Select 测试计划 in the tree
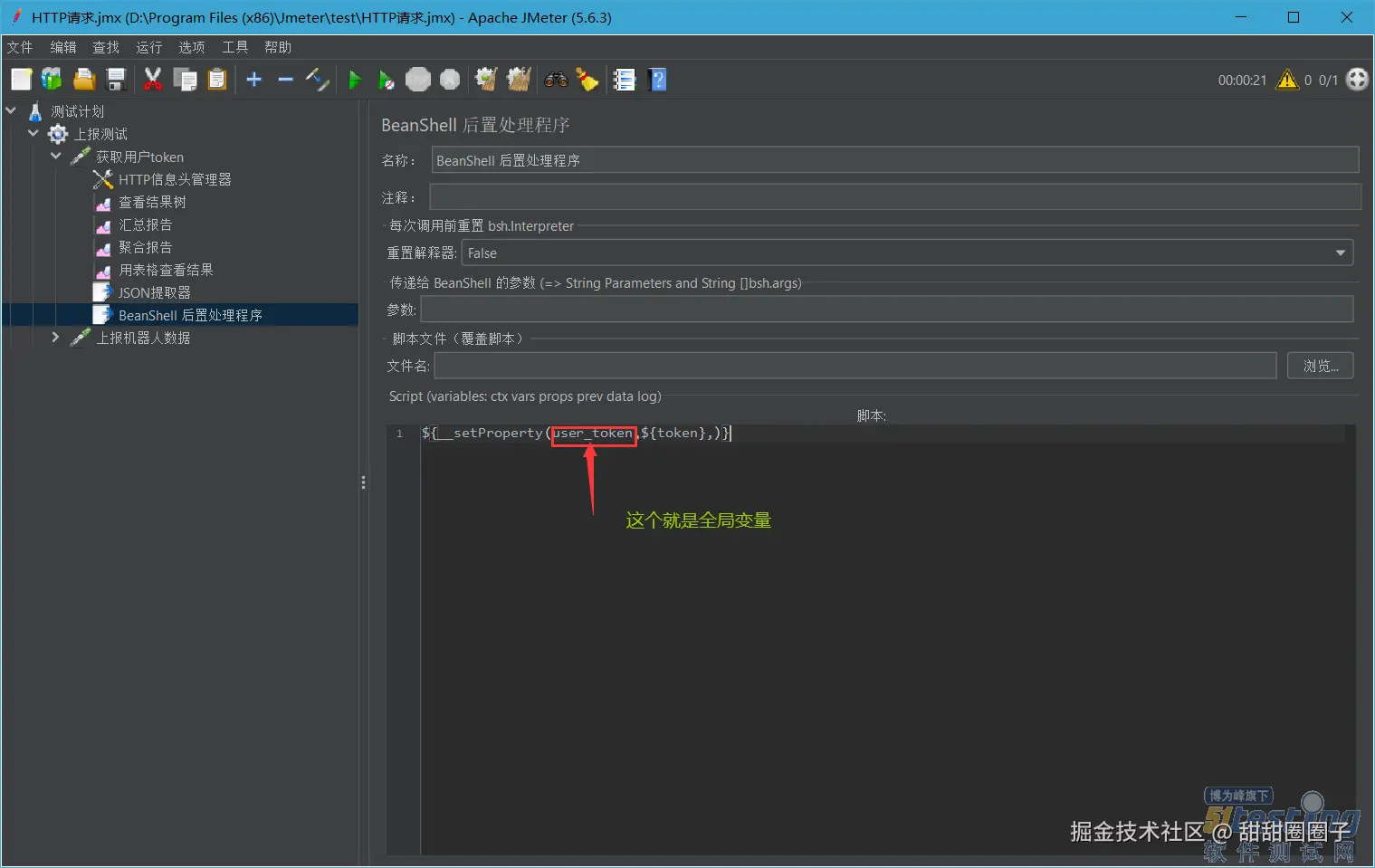This screenshot has width=1375, height=868. (77, 111)
